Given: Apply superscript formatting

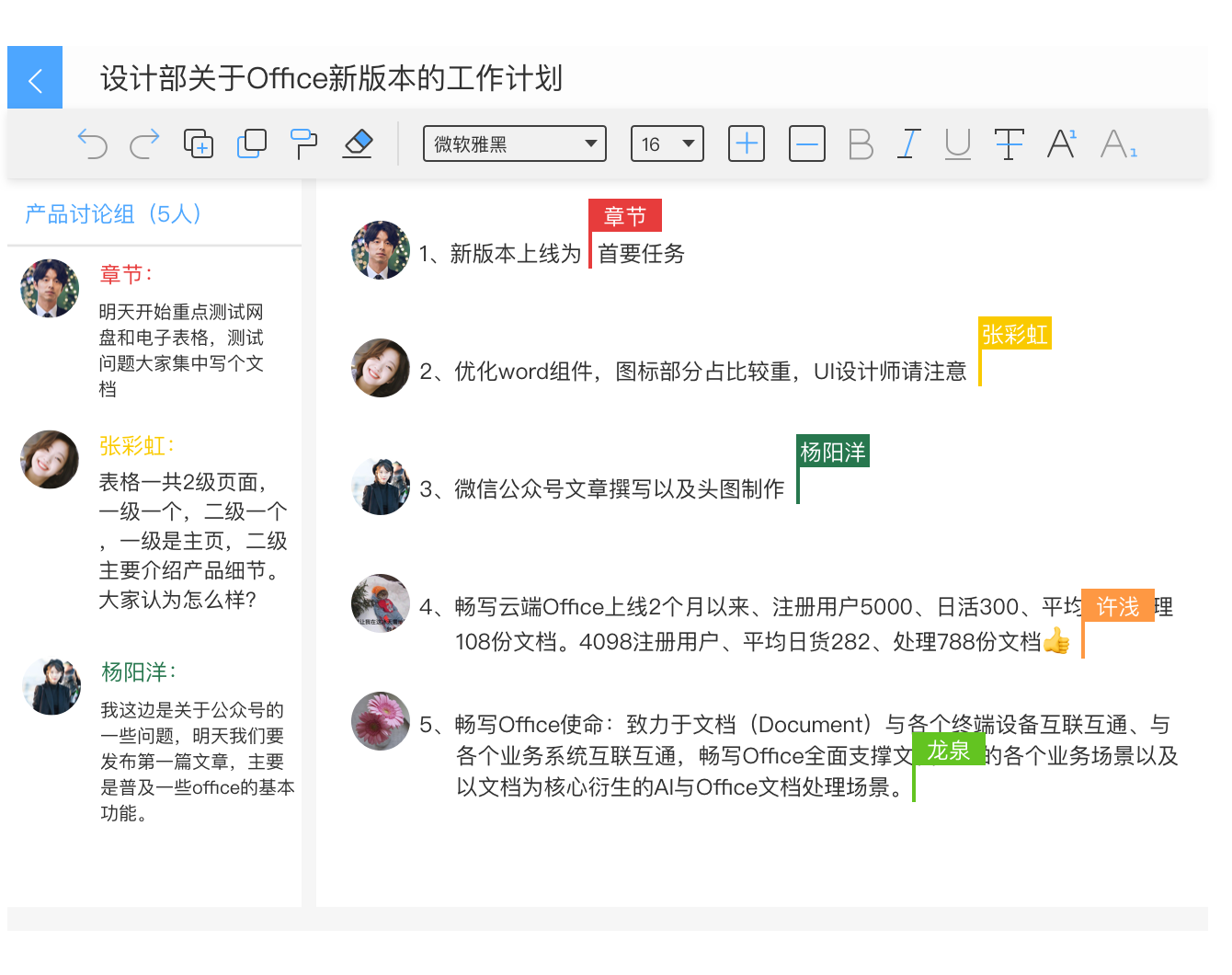Looking at the screenshot, I should pos(1062,144).
